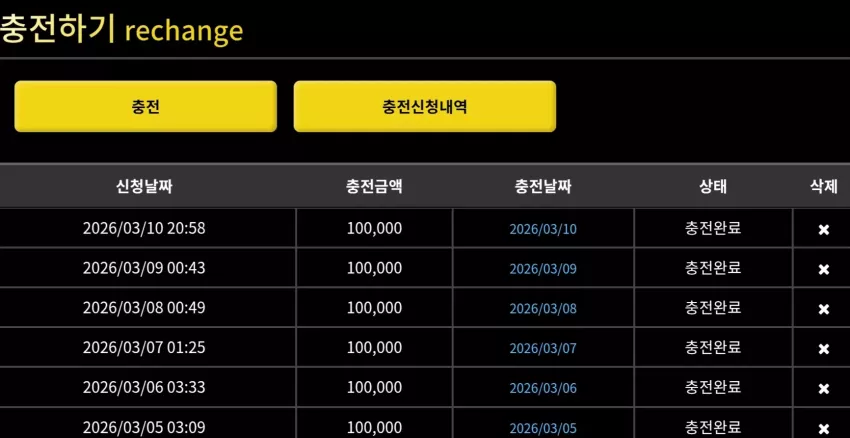
Task: Delete the 2026/03/09 00:43 recharge entry
Action: pyautogui.click(x=823, y=269)
